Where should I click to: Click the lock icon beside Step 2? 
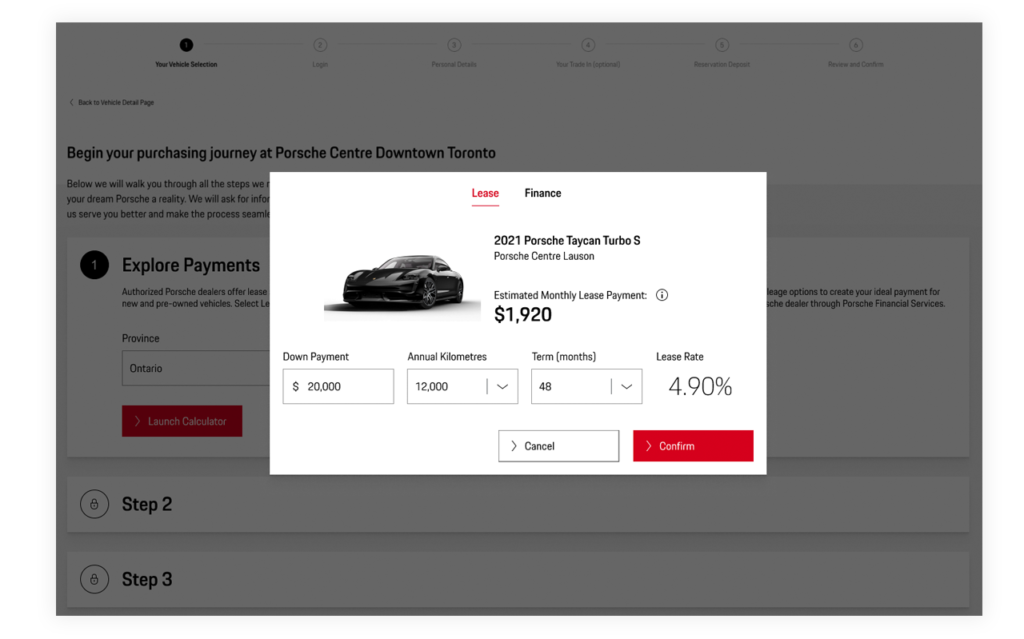95,504
